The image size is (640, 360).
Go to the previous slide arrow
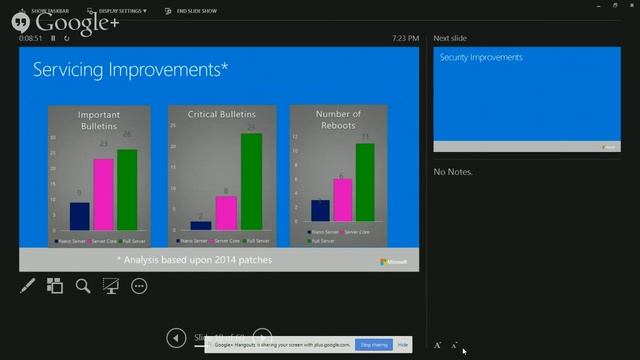tap(176, 338)
